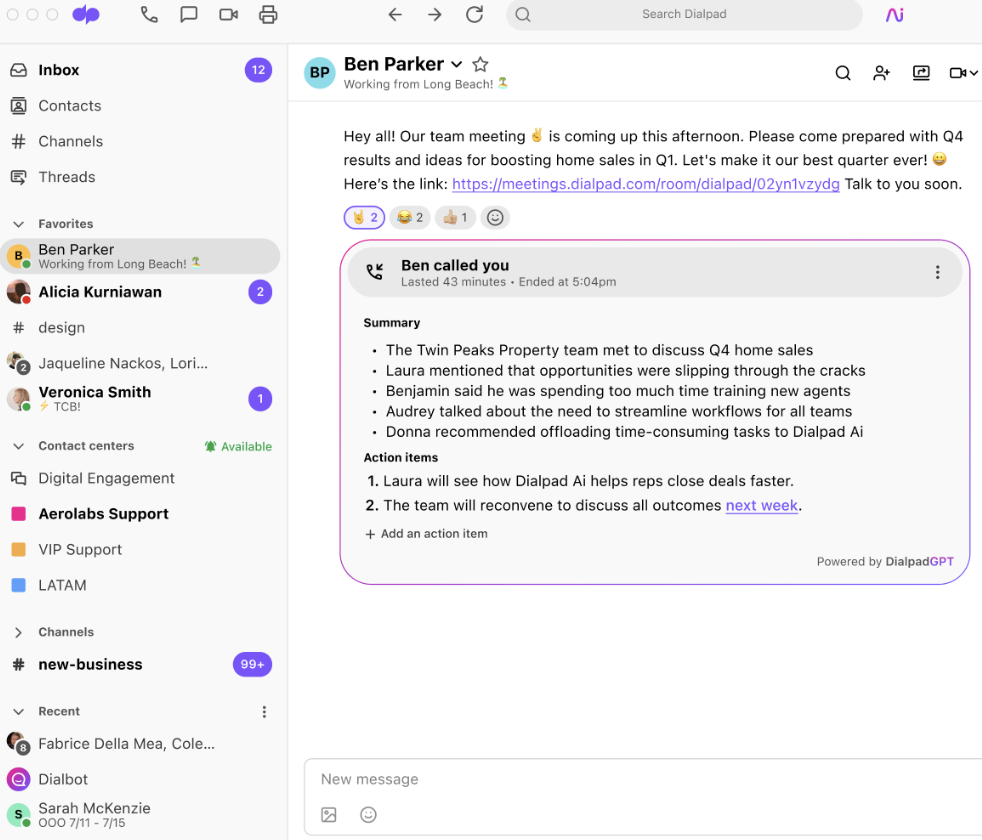Click the add person icon
The image size is (982, 840).
click(x=881, y=73)
